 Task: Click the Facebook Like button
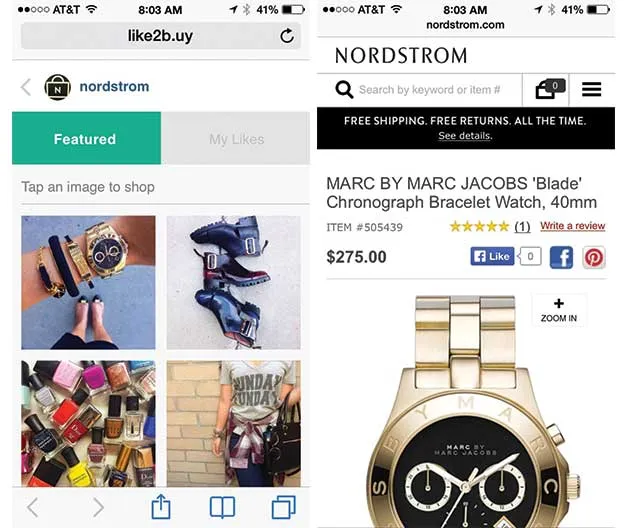[x=492, y=256]
